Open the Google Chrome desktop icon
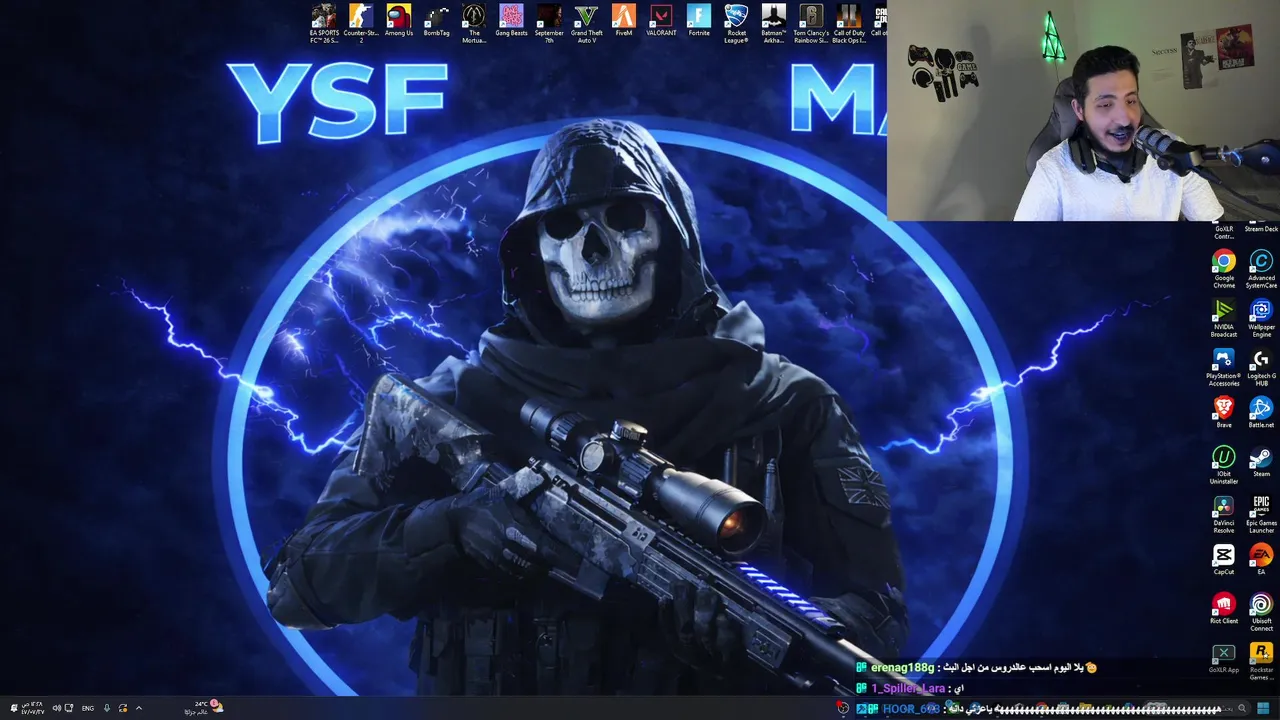The height and width of the screenshot is (720, 1280). (1224, 270)
